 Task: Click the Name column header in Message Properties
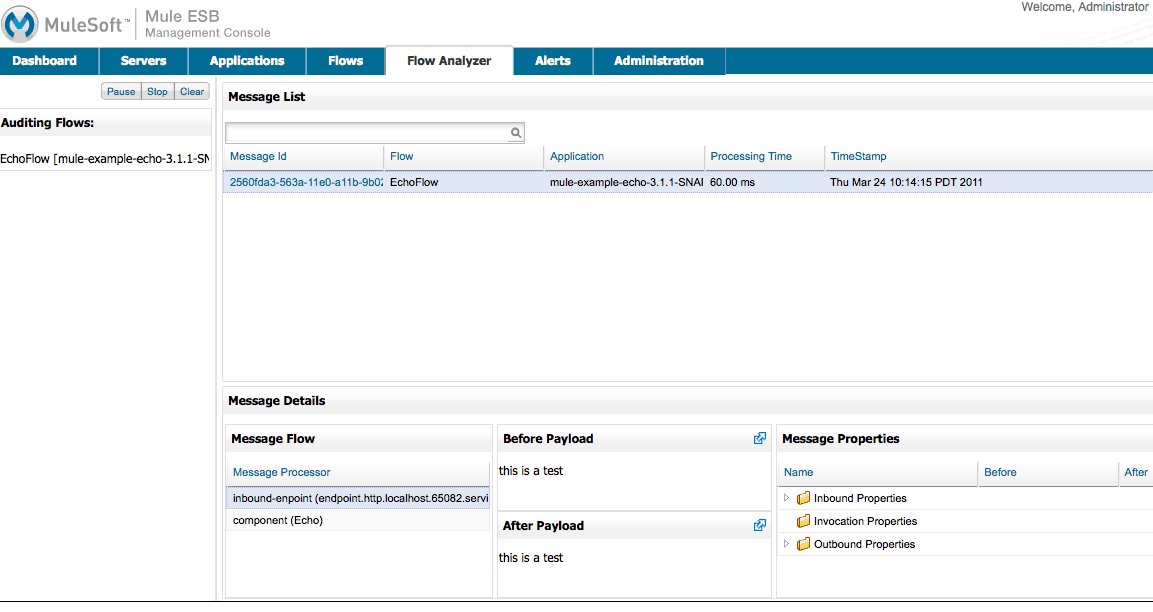[877, 472]
